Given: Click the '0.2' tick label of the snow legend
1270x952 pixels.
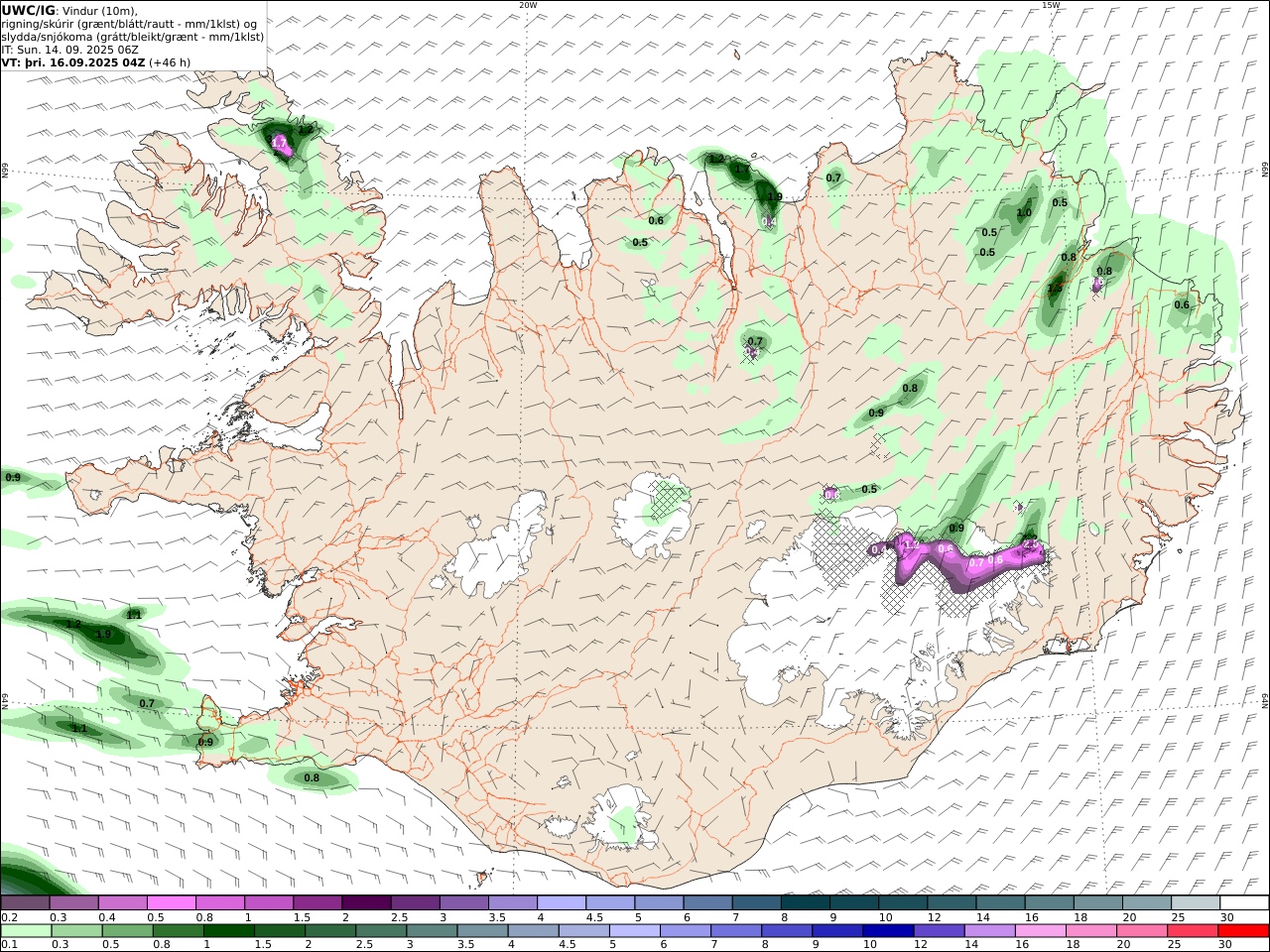Looking at the screenshot, I should point(9,917).
